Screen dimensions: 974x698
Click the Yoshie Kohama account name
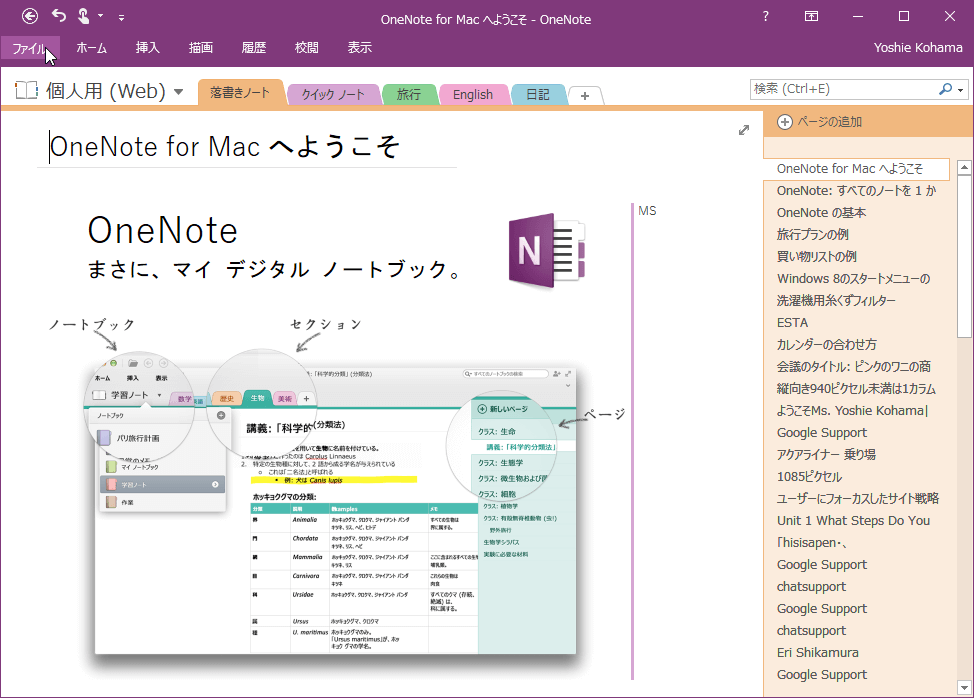(917, 48)
